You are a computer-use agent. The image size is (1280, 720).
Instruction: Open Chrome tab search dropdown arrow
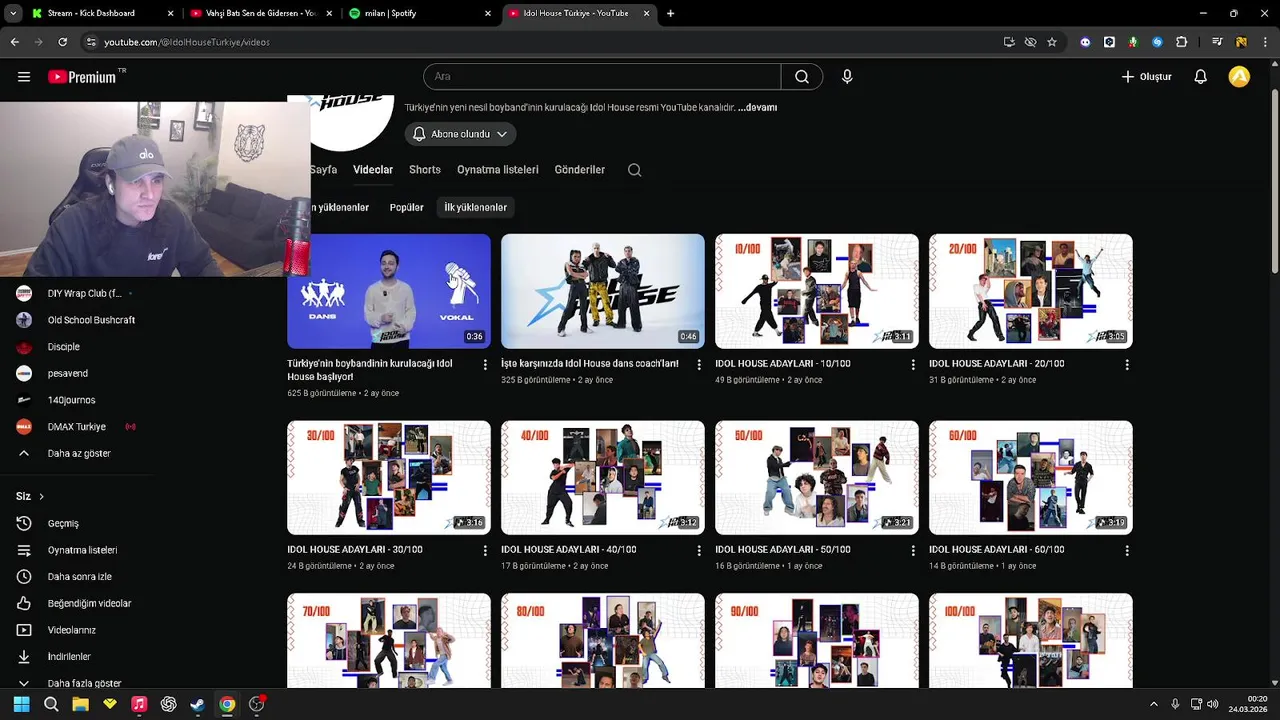point(13,13)
